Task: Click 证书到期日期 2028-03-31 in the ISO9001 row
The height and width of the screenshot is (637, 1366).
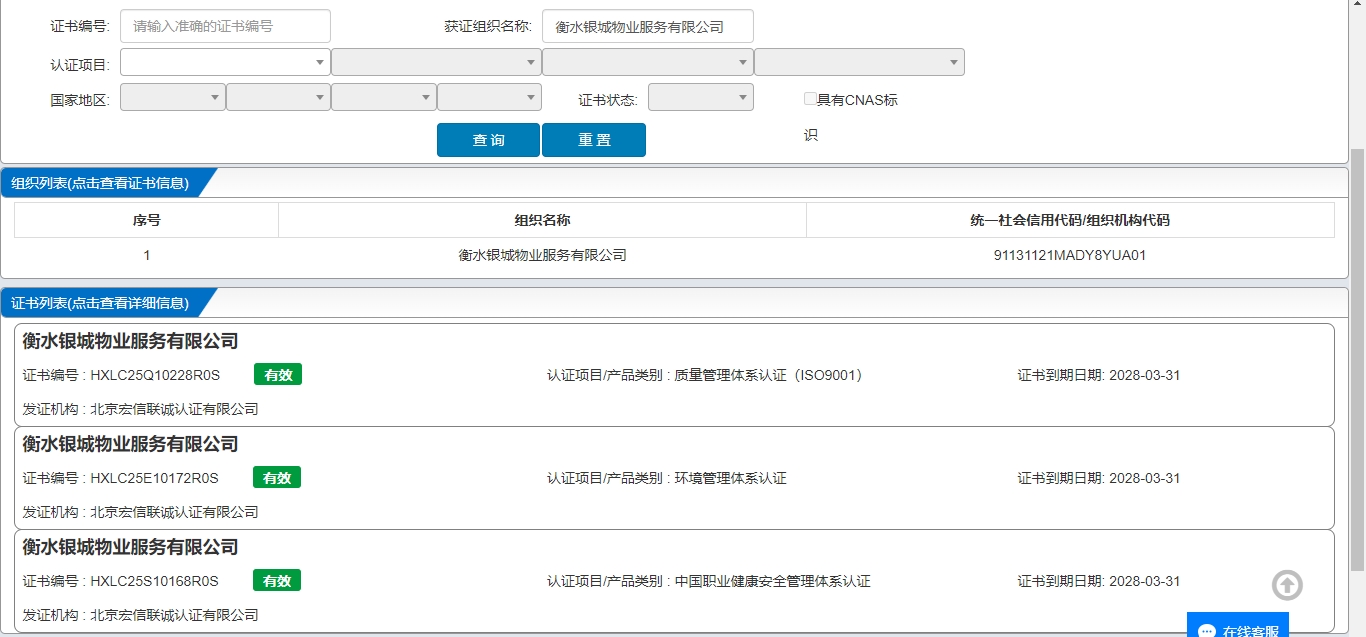Action: [1099, 375]
